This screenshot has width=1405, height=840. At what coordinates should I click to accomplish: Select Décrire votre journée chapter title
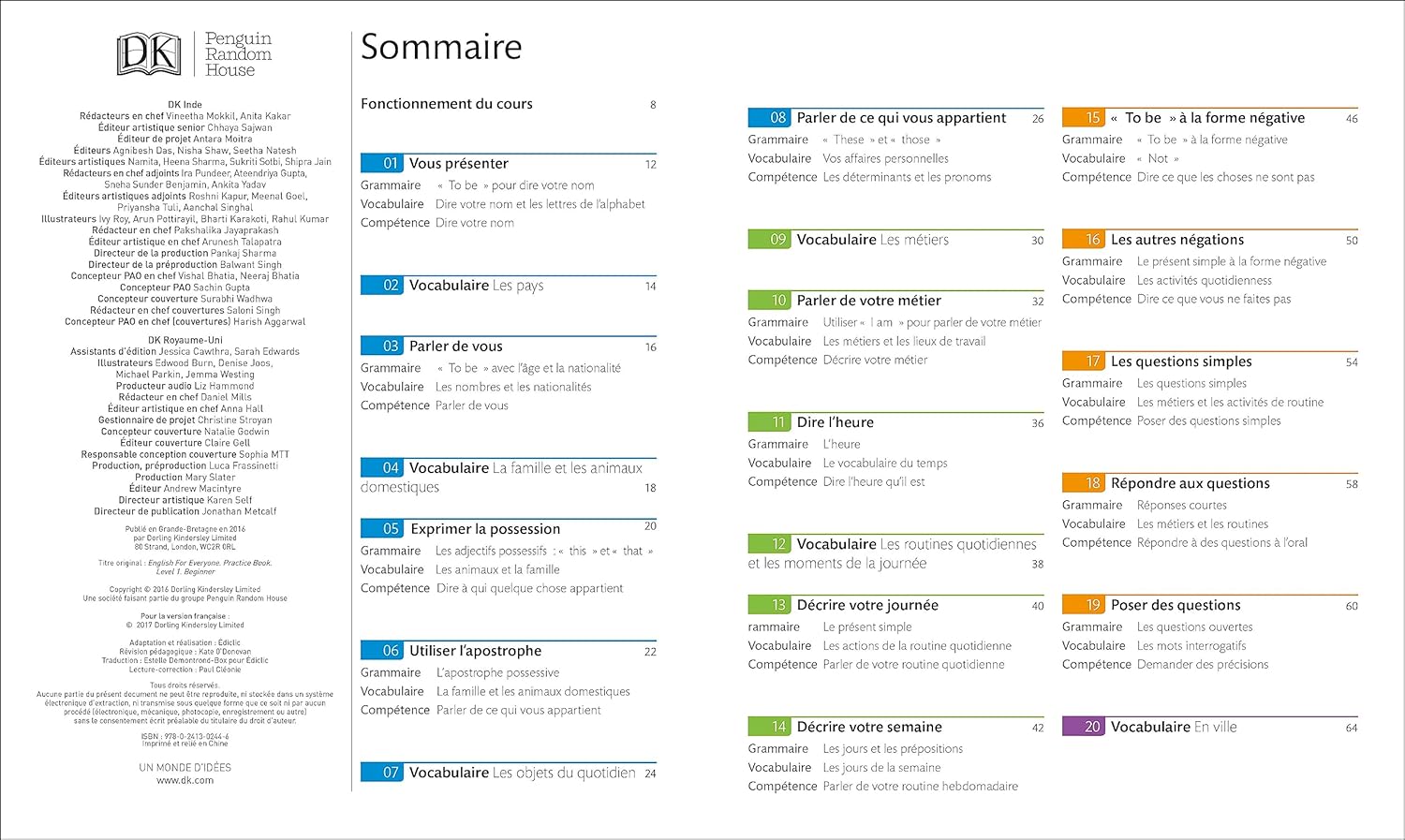867,605
